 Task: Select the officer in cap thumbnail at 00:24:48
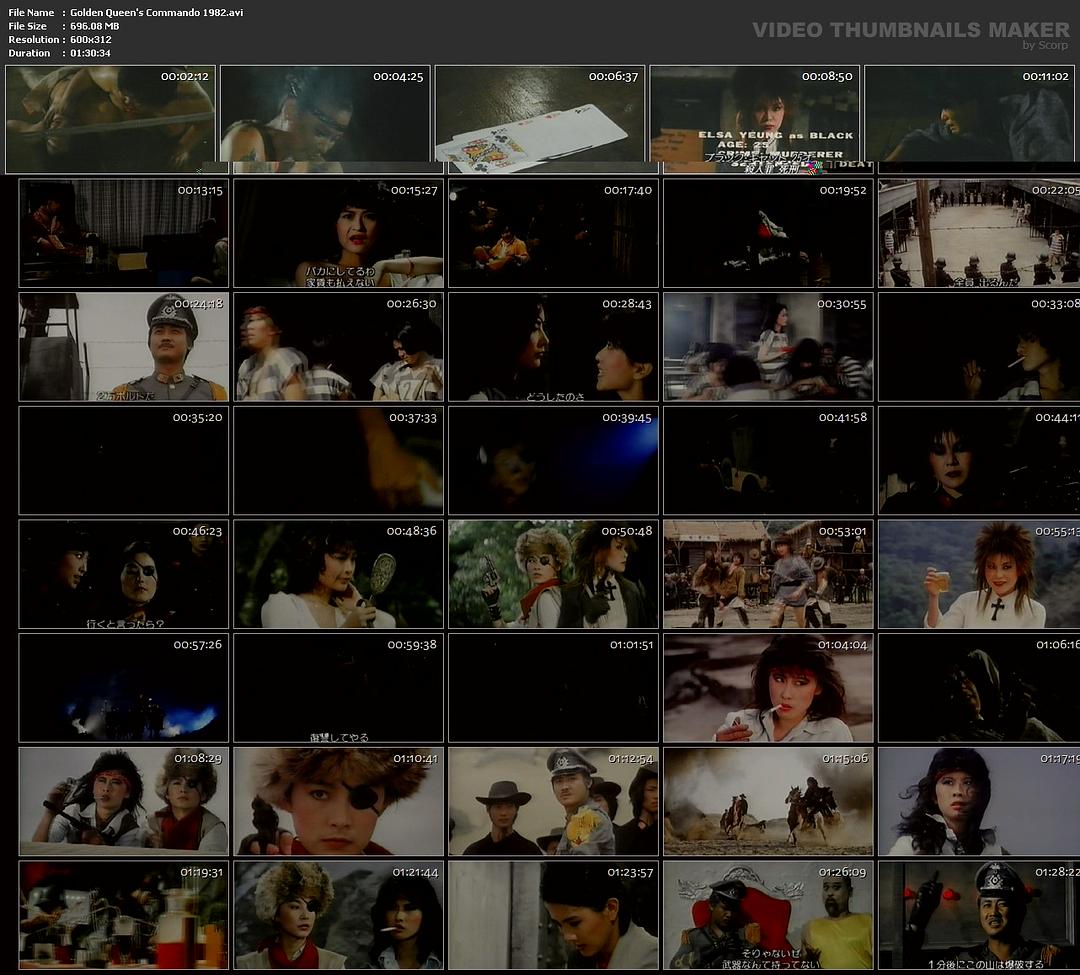pyautogui.click(x=123, y=347)
